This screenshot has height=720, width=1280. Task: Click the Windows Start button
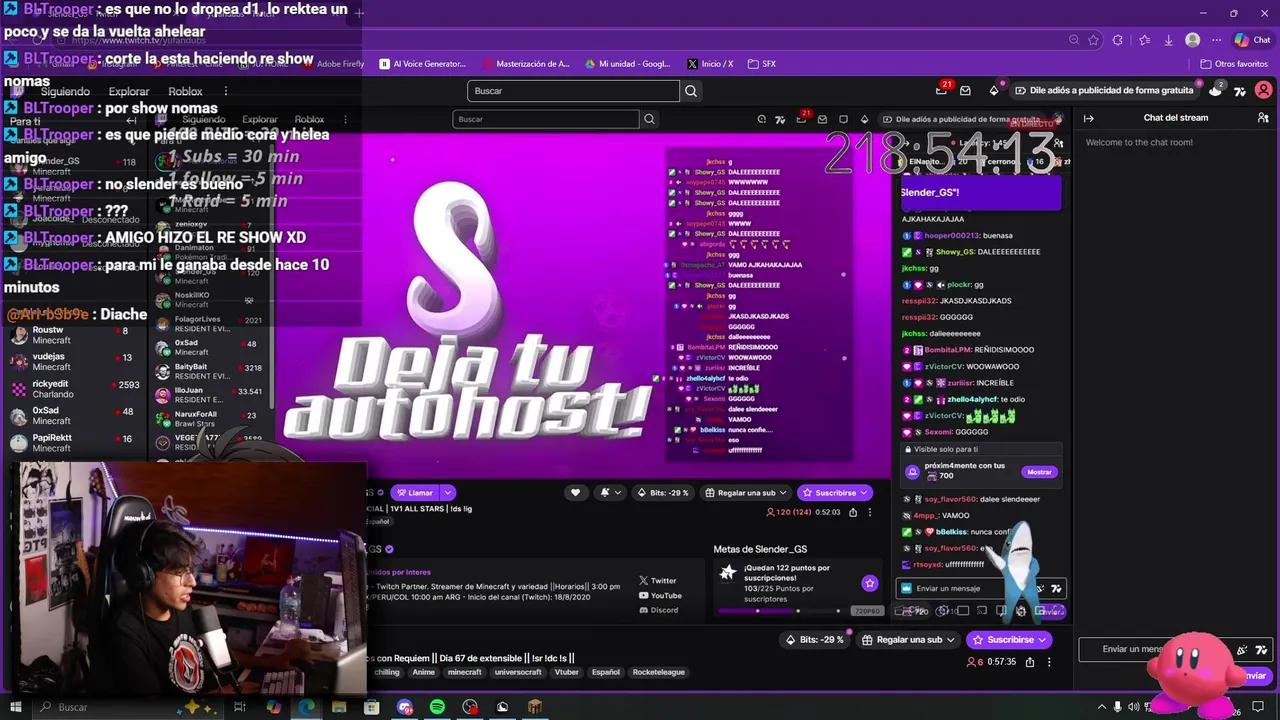tap(14, 707)
